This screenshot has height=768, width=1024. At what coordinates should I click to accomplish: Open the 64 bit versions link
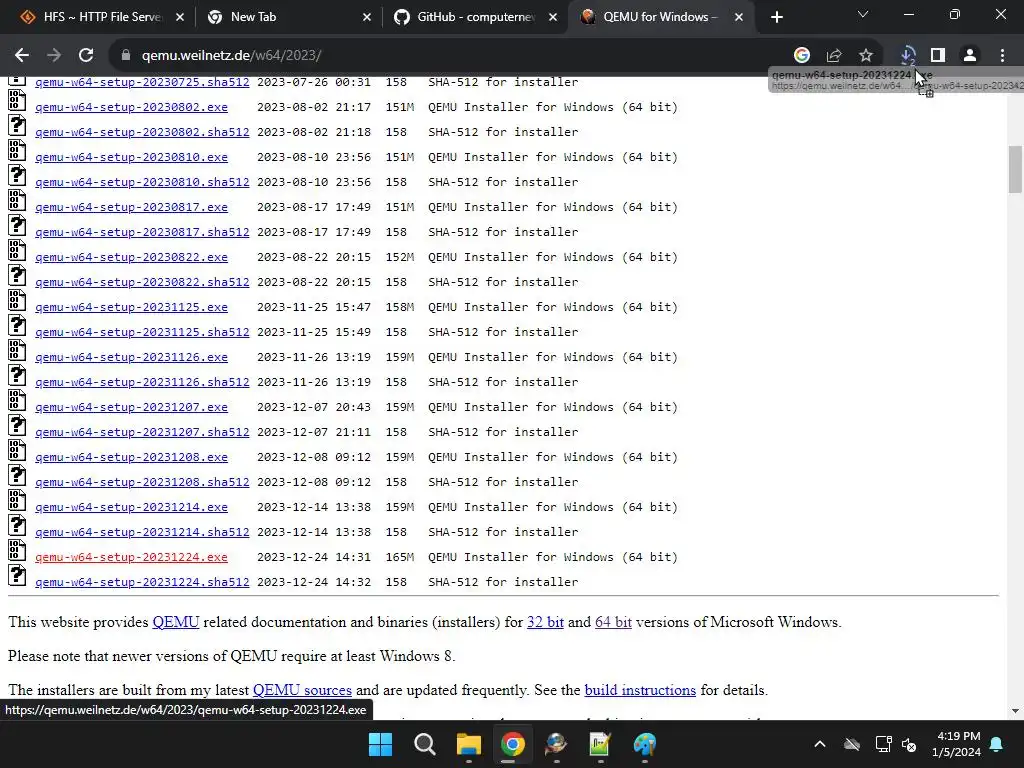click(613, 622)
